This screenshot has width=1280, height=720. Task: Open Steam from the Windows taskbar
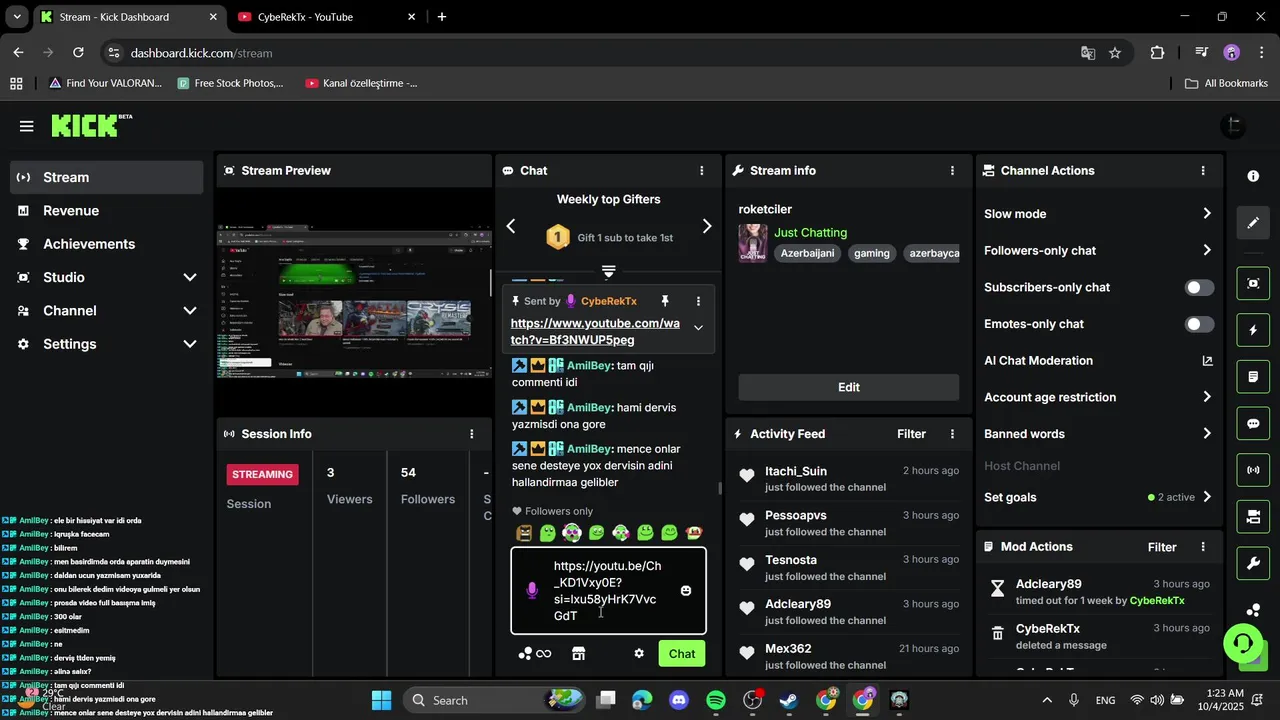coord(790,700)
